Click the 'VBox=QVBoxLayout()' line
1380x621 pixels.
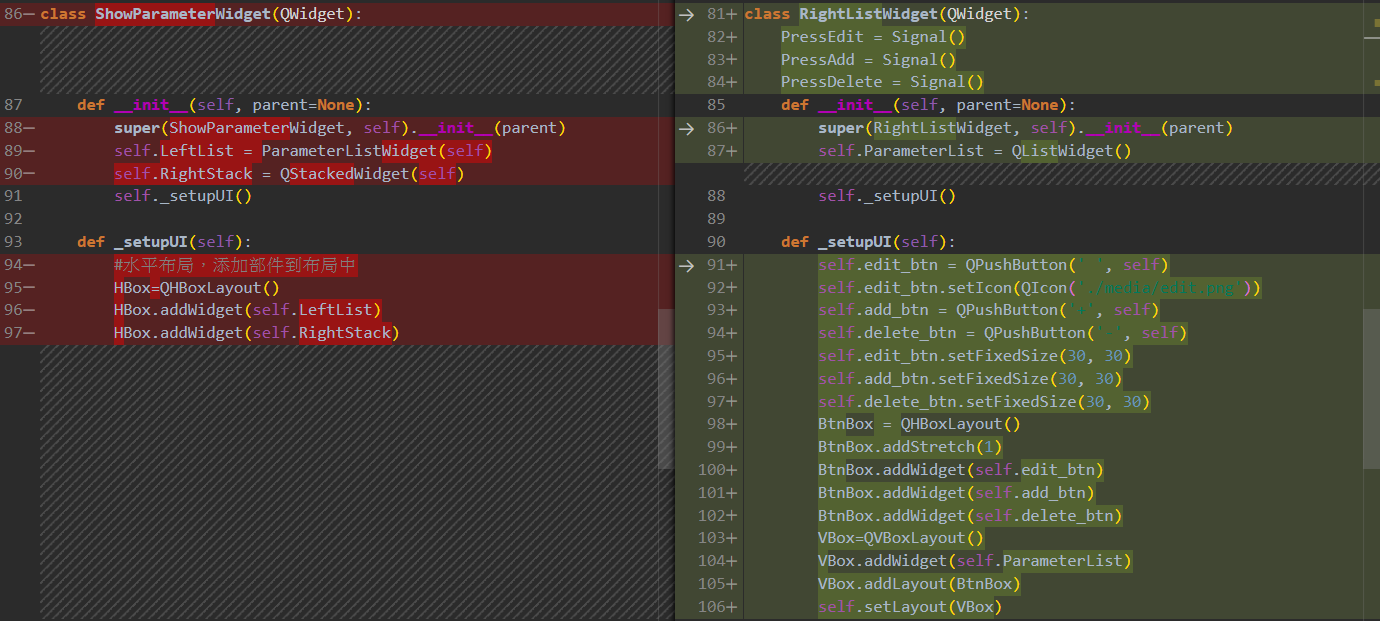coord(901,538)
